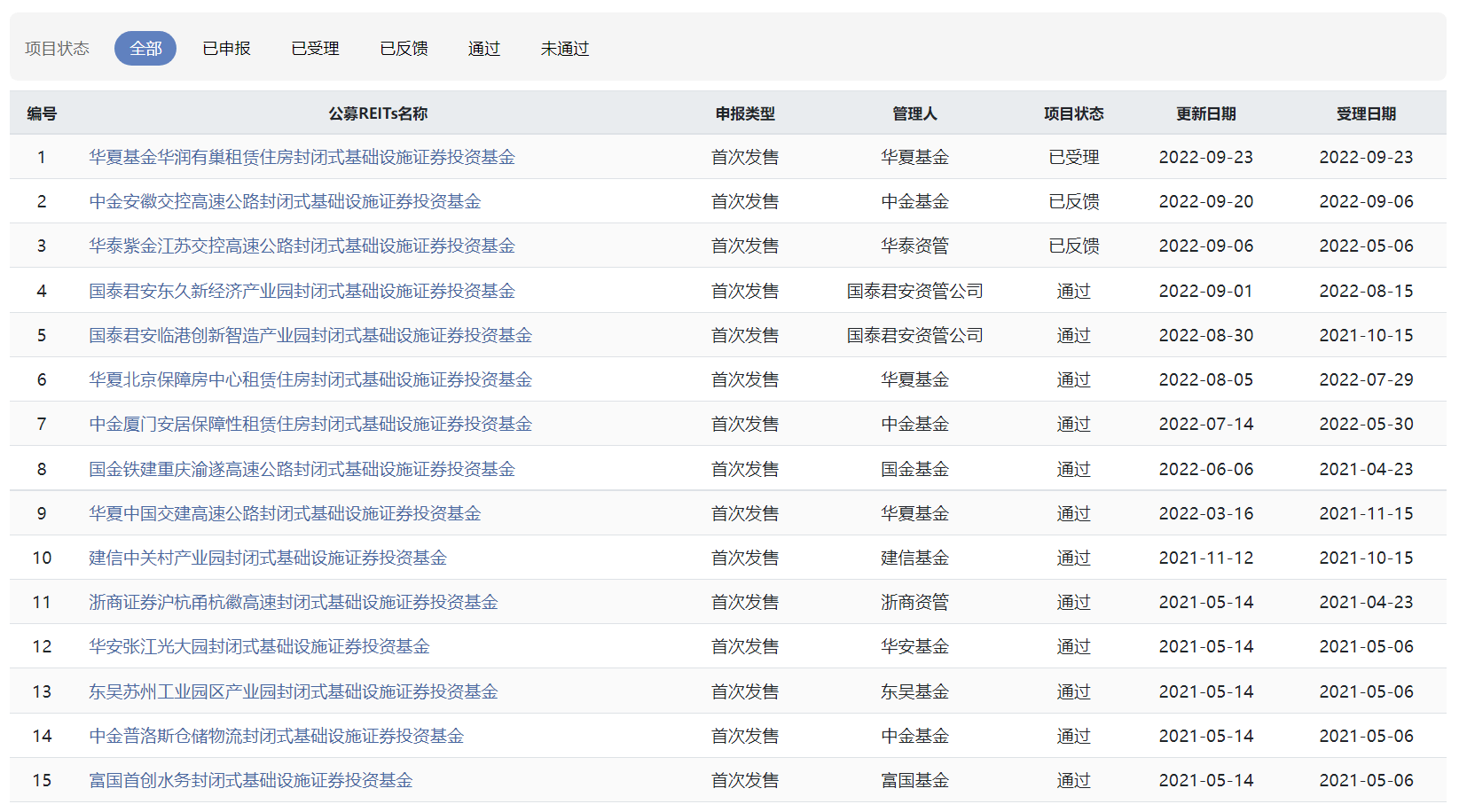1459x812 pixels.
Task: Open 浙商证券沪杭甬杭徽高速 REIT link
Action: coord(294,602)
